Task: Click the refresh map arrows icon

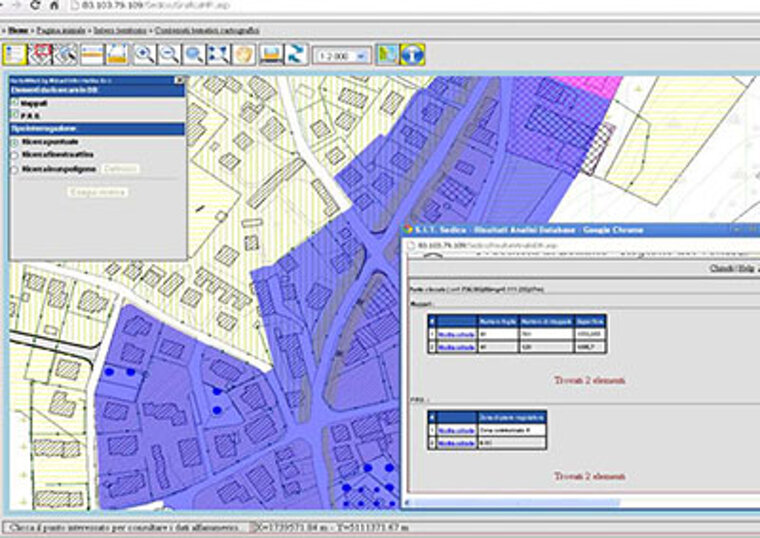Action: coord(295,55)
